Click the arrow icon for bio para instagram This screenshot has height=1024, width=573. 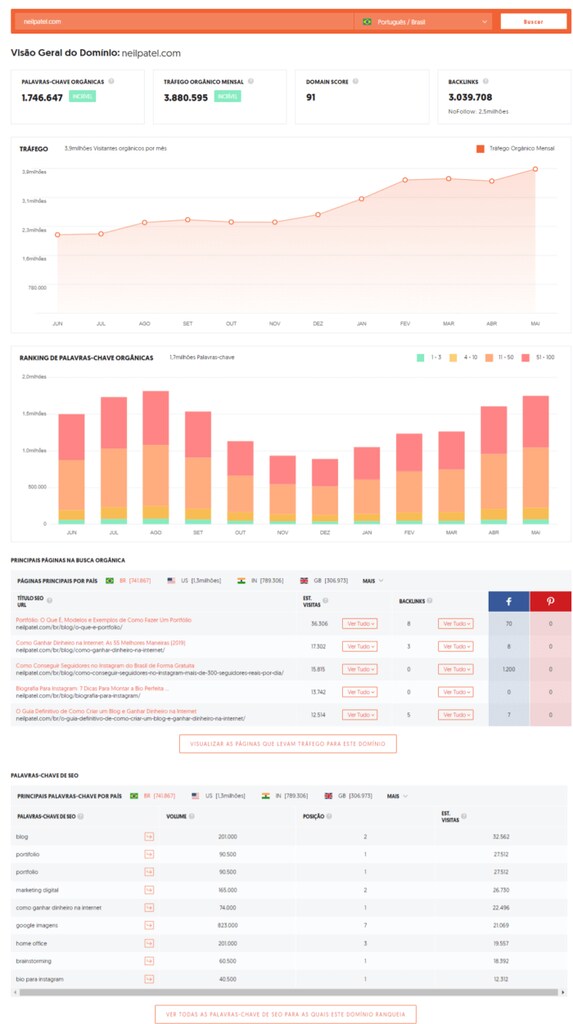149,979
